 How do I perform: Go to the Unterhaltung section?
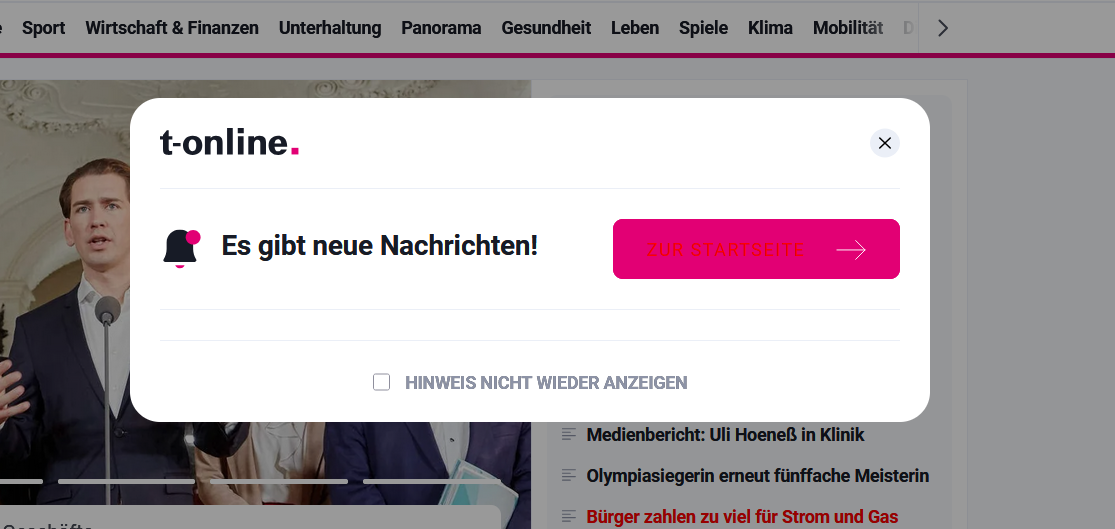click(x=330, y=28)
